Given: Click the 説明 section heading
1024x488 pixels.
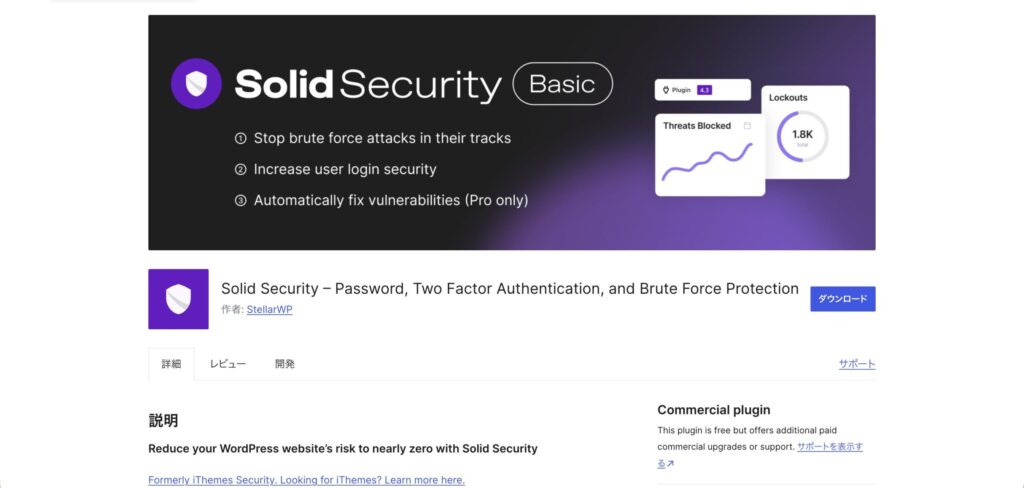Looking at the screenshot, I should coord(163,421).
